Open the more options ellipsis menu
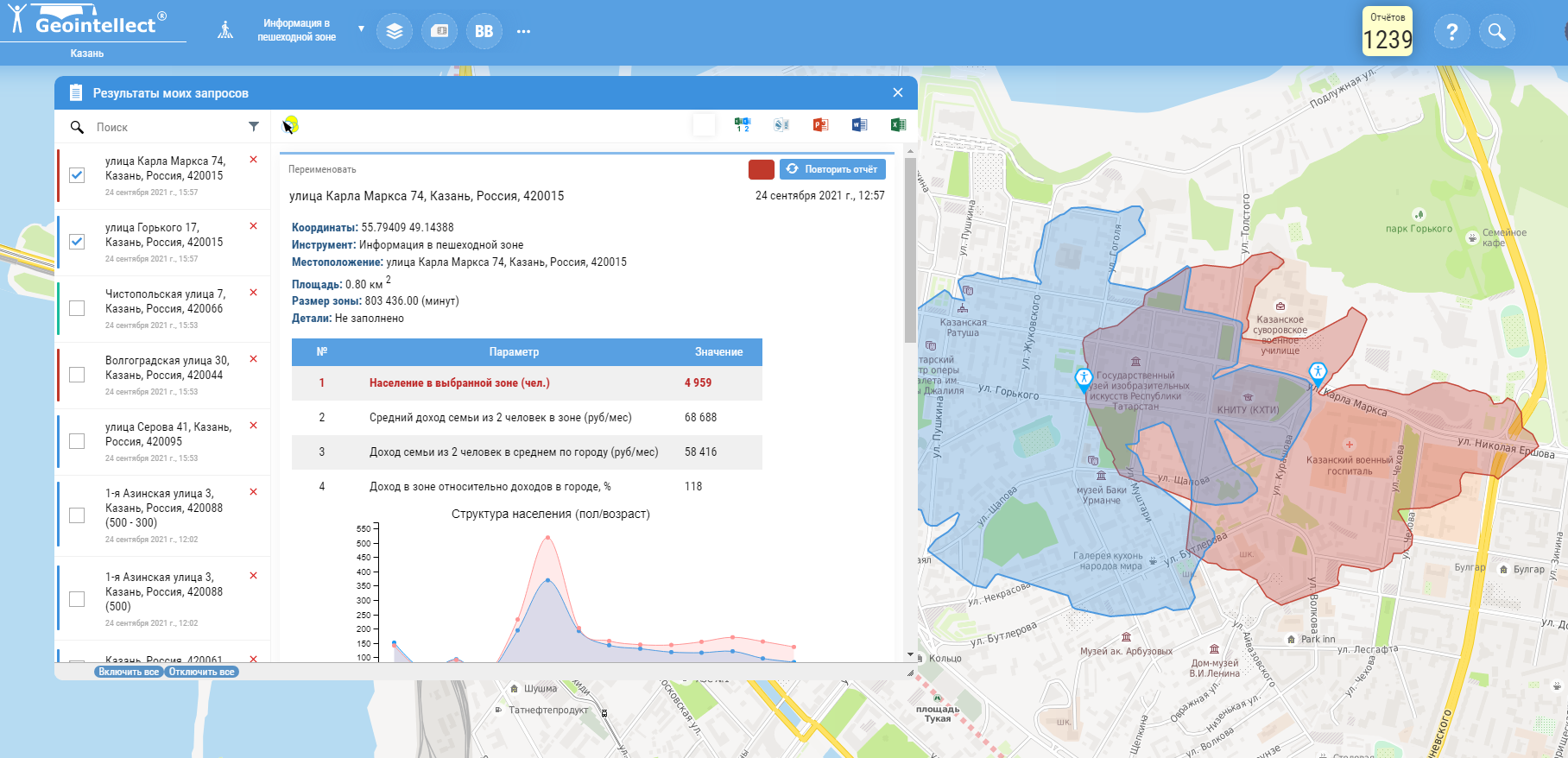 pos(523,31)
